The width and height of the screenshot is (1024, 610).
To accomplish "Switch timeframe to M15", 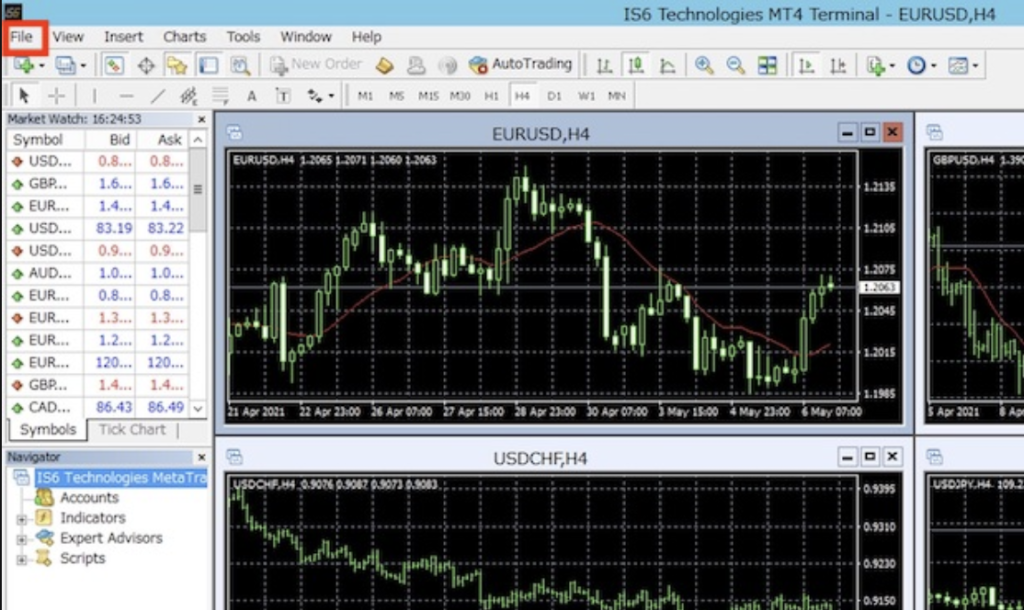I will pyautogui.click(x=428, y=96).
